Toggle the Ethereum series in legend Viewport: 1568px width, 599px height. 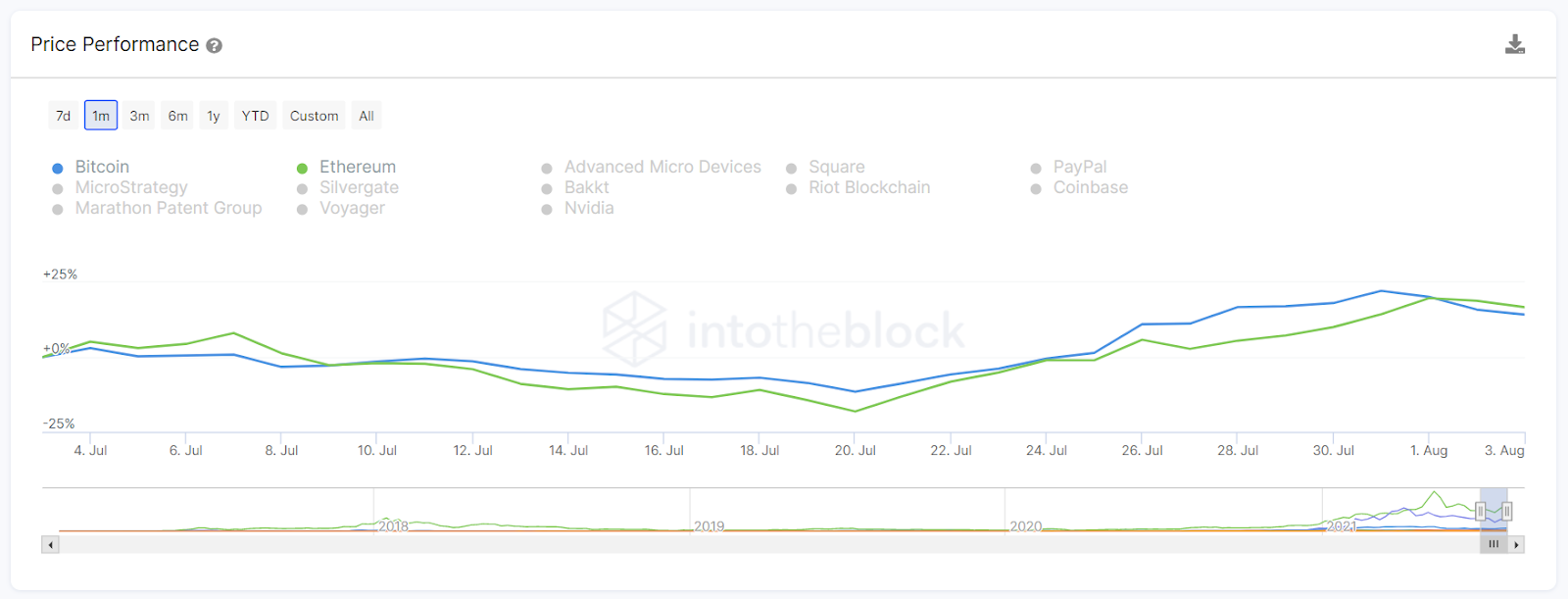pyautogui.click(x=346, y=167)
